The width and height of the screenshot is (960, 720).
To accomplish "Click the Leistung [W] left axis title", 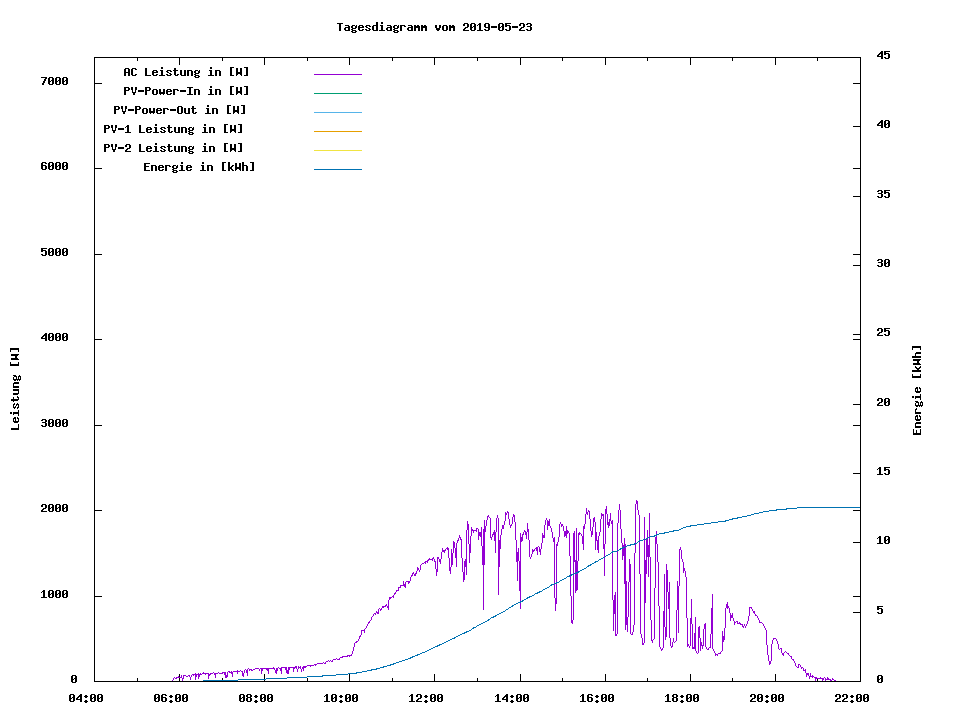I will [15, 388].
